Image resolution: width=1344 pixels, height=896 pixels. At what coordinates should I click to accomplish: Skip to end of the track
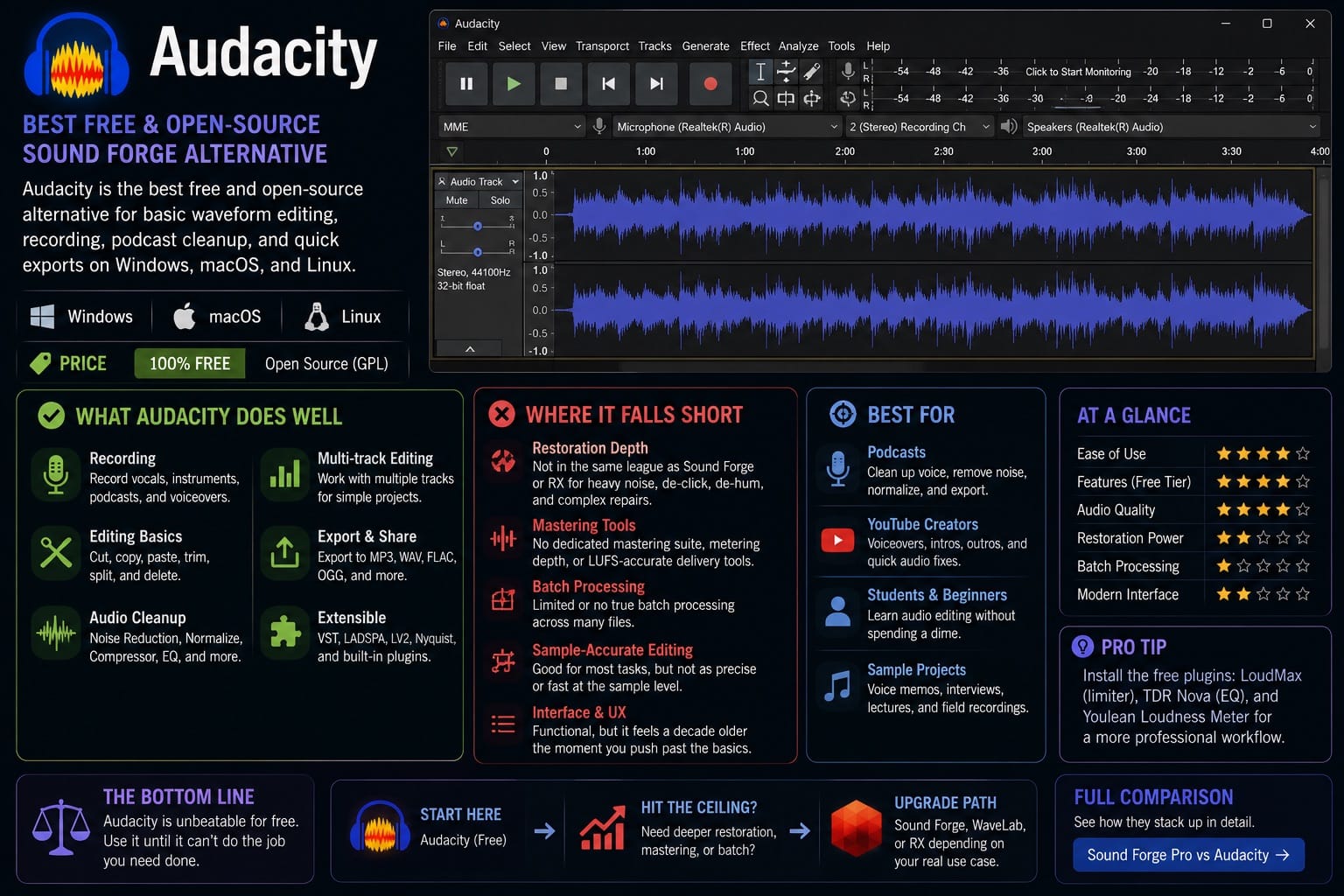(656, 84)
